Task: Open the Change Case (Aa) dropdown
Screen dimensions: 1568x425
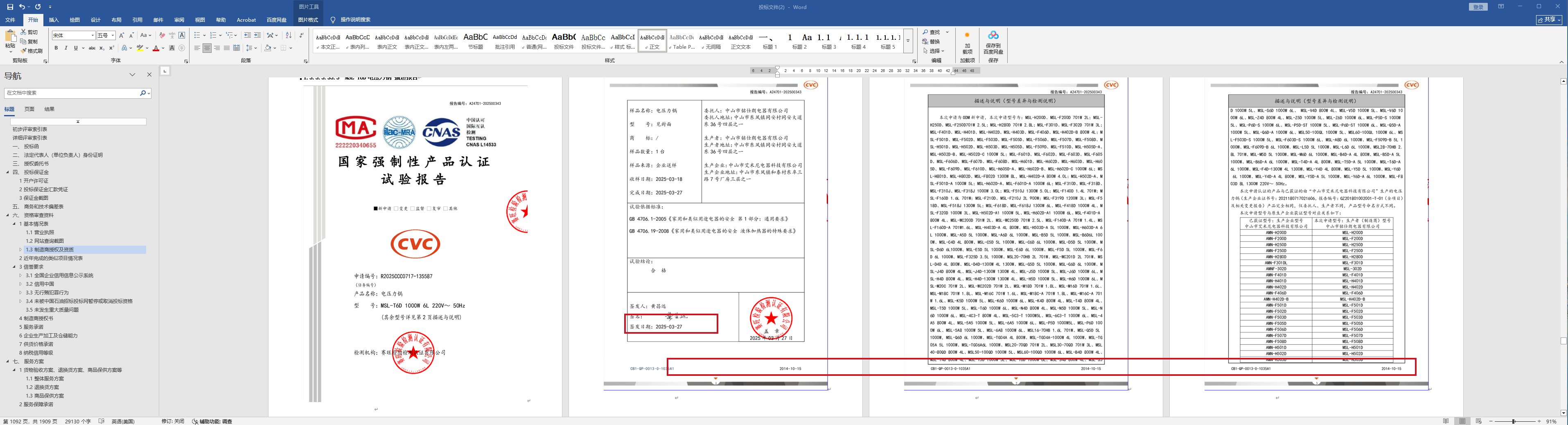Action: (145, 35)
